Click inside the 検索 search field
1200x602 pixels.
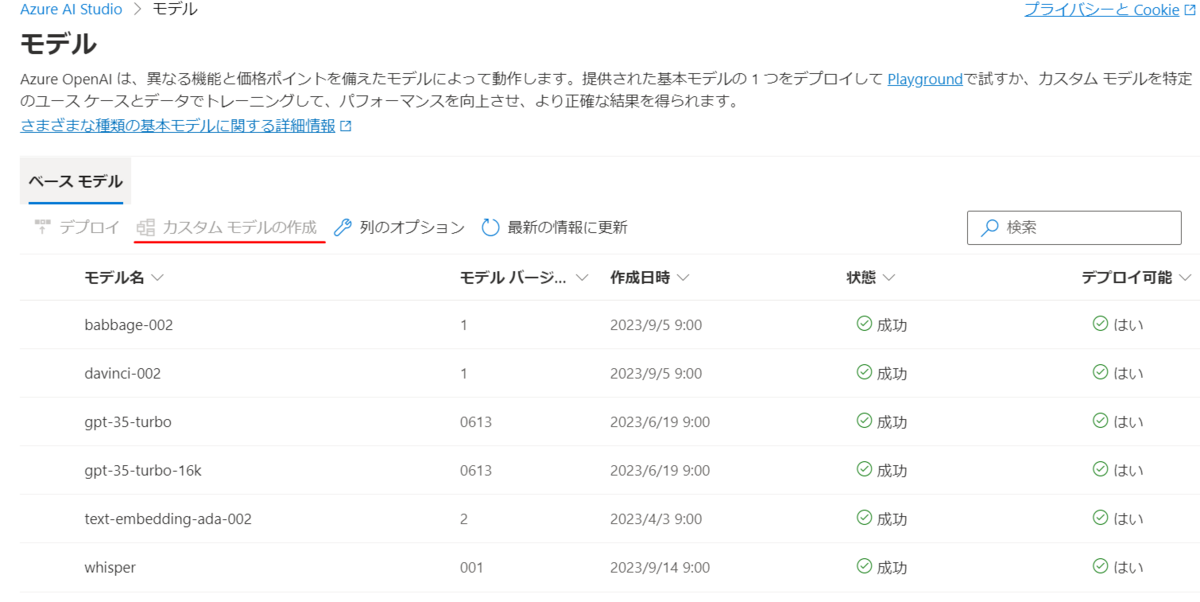pos(1074,227)
